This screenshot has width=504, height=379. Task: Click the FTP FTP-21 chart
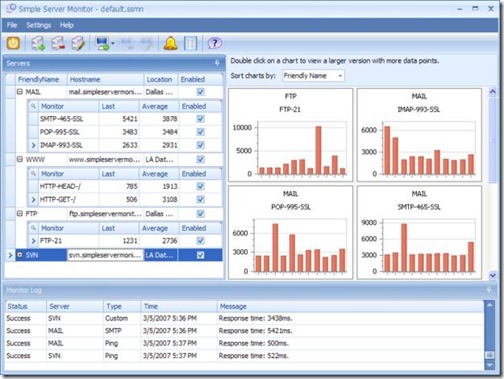tap(290, 135)
